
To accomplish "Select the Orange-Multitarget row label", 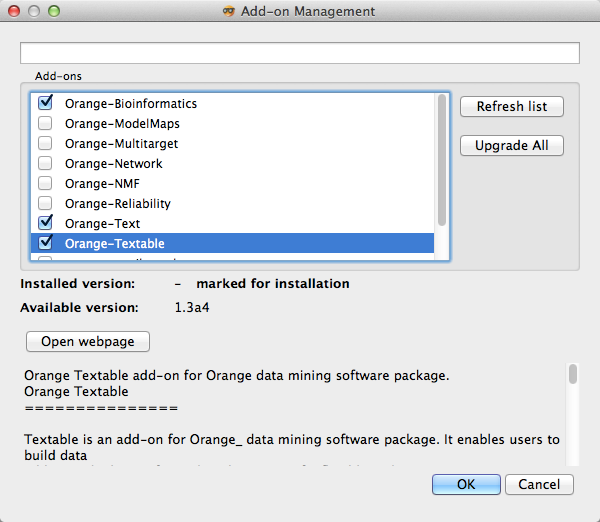I will (121, 144).
